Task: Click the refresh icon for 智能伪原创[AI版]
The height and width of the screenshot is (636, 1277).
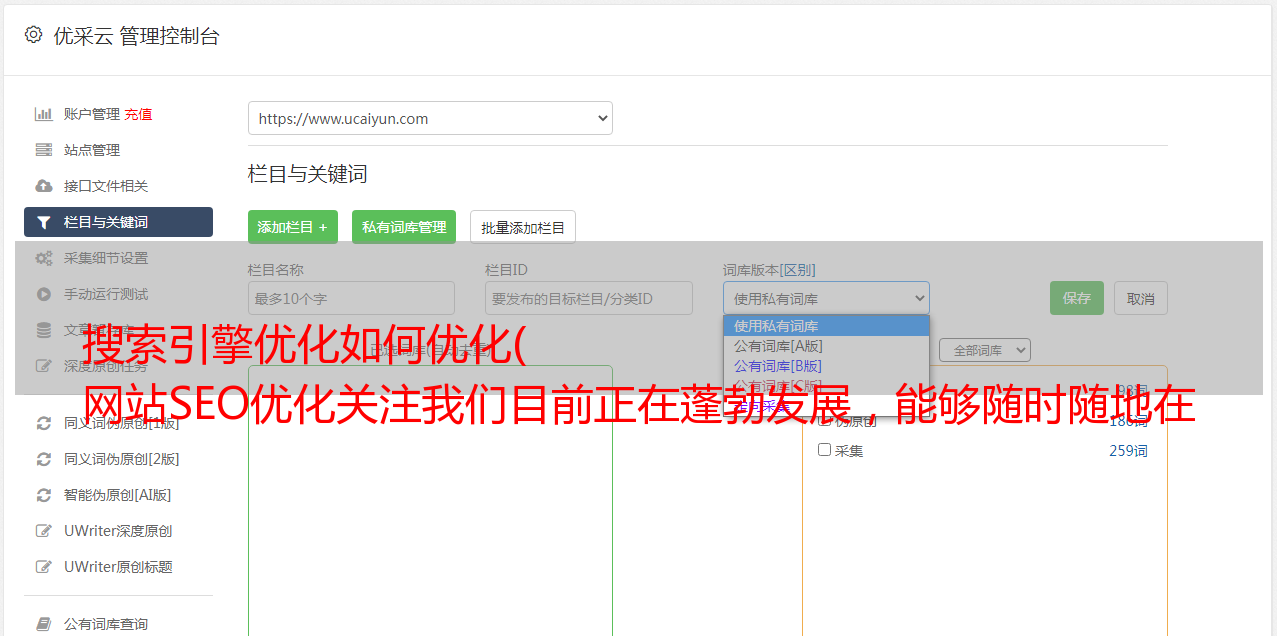Action: pyautogui.click(x=44, y=495)
